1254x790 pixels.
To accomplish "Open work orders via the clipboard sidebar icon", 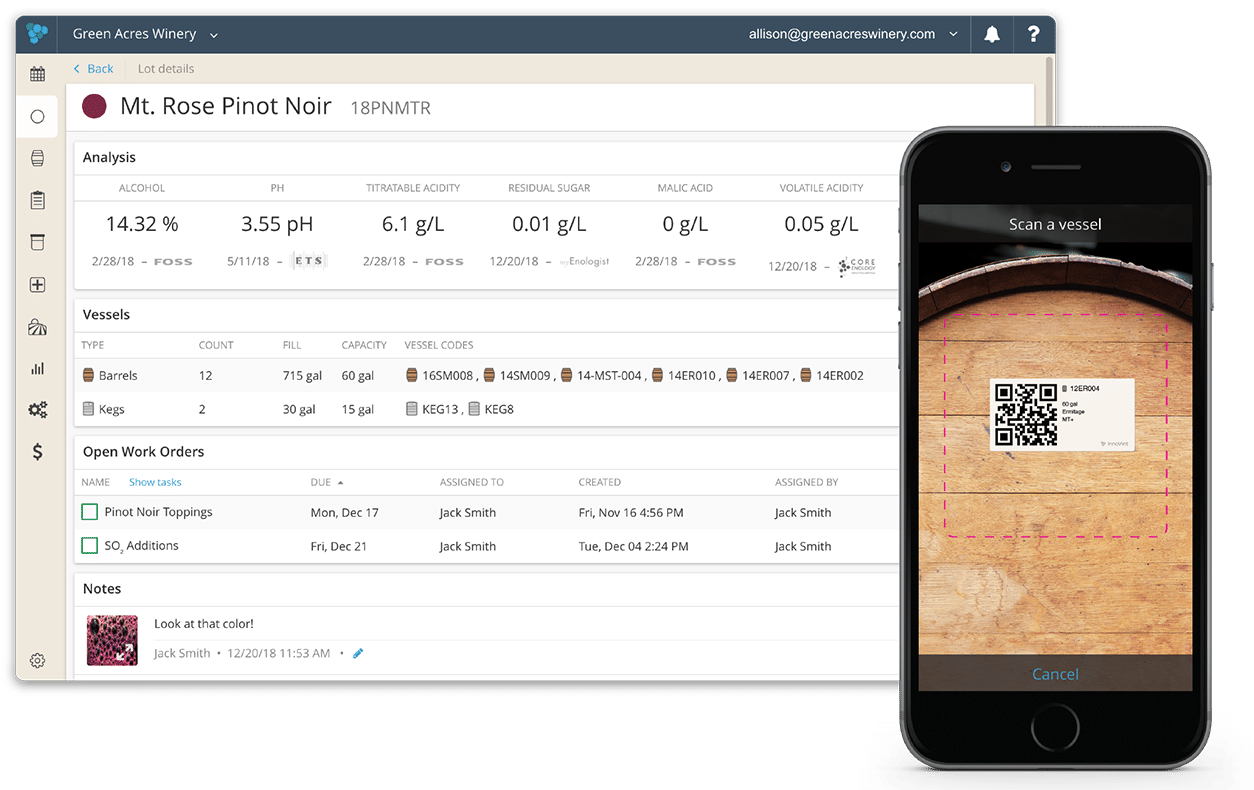I will click(37, 200).
